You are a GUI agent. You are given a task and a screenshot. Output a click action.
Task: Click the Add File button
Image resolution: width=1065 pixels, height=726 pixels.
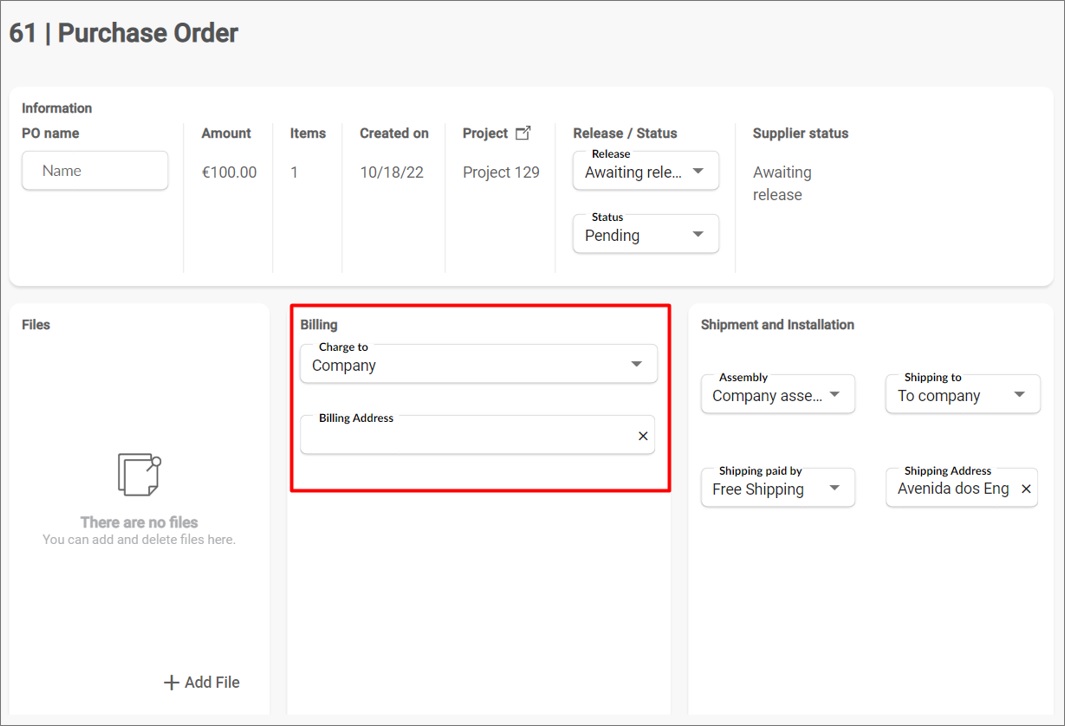point(202,682)
